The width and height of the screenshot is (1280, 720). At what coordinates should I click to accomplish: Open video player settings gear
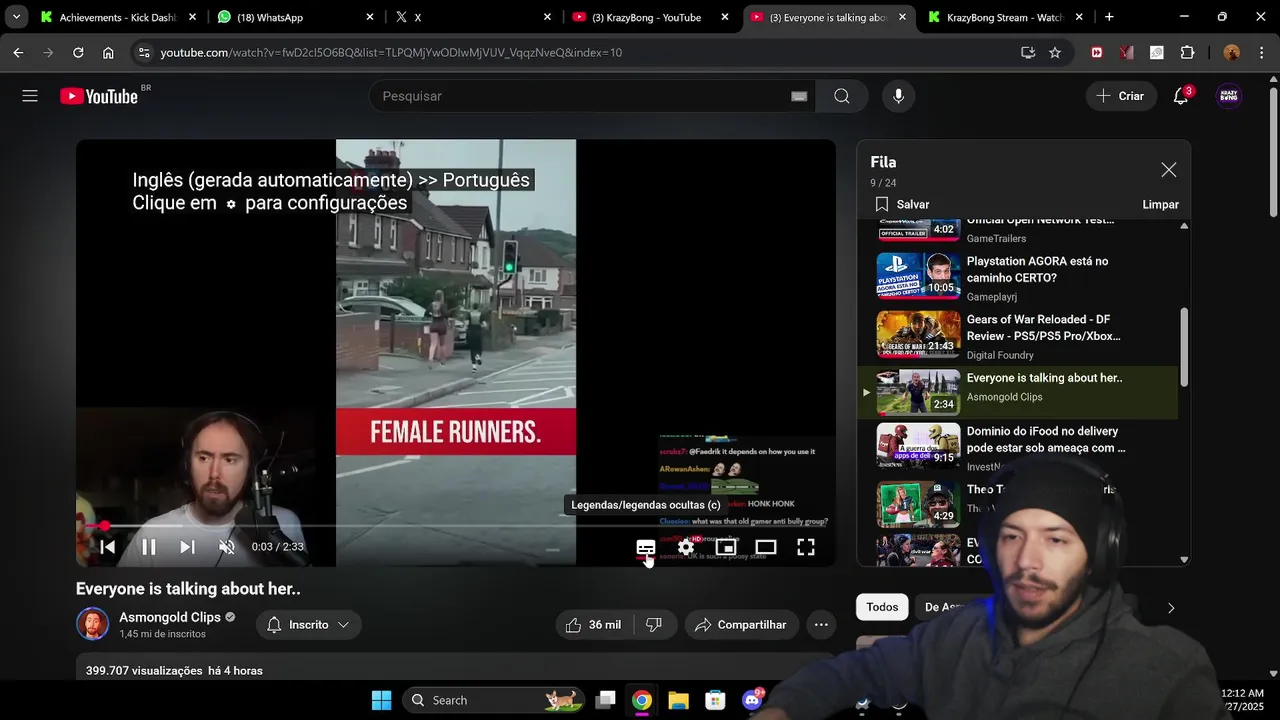tap(686, 547)
